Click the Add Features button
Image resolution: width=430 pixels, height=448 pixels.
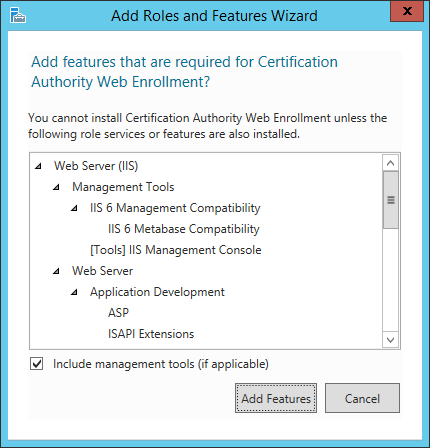276,398
